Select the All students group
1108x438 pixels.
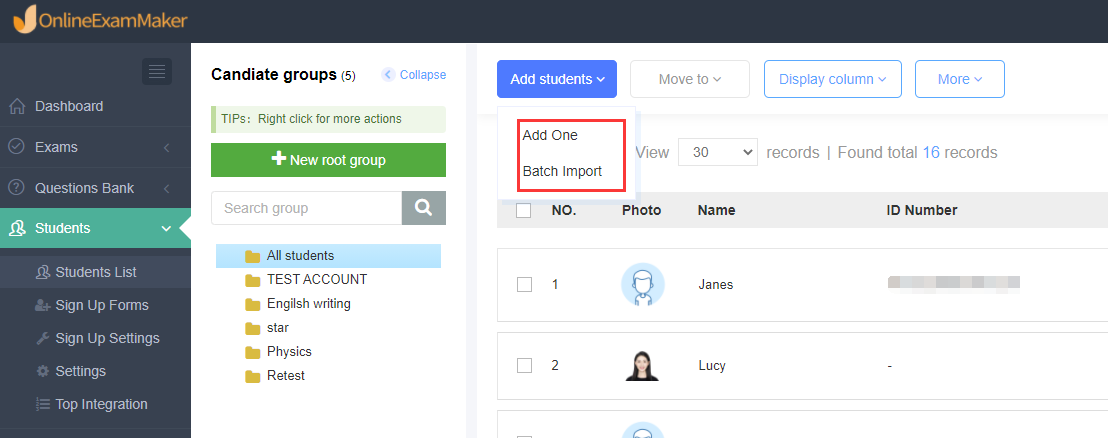pyautogui.click(x=329, y=256)
